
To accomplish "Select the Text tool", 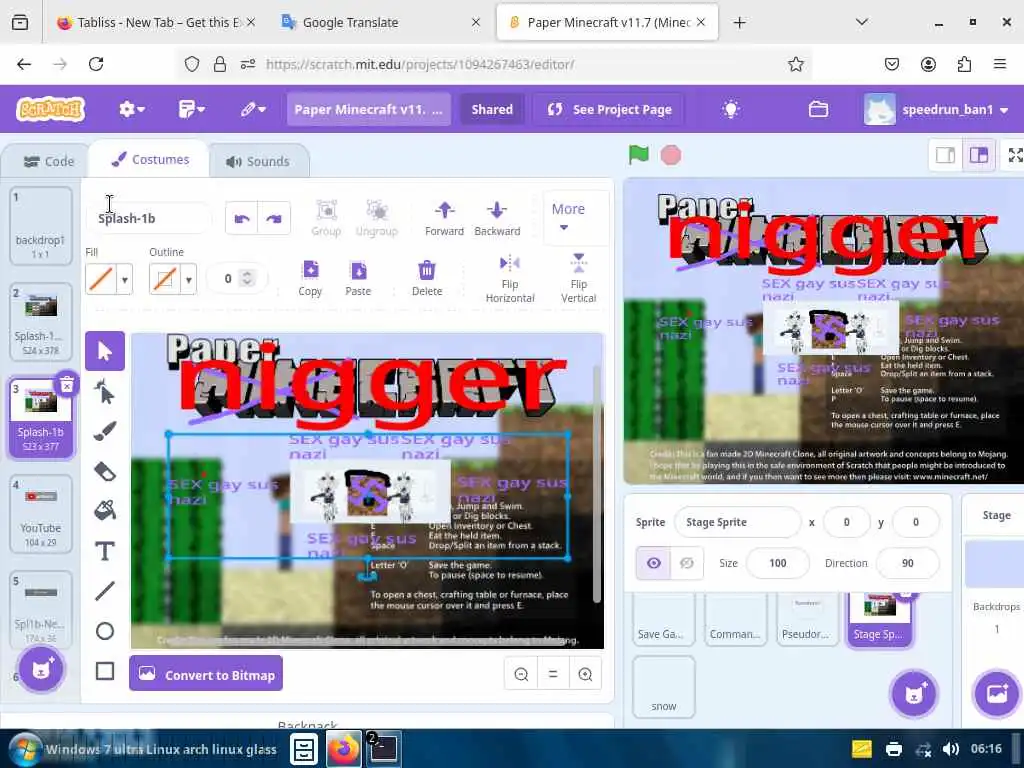I will click(104, 551).
